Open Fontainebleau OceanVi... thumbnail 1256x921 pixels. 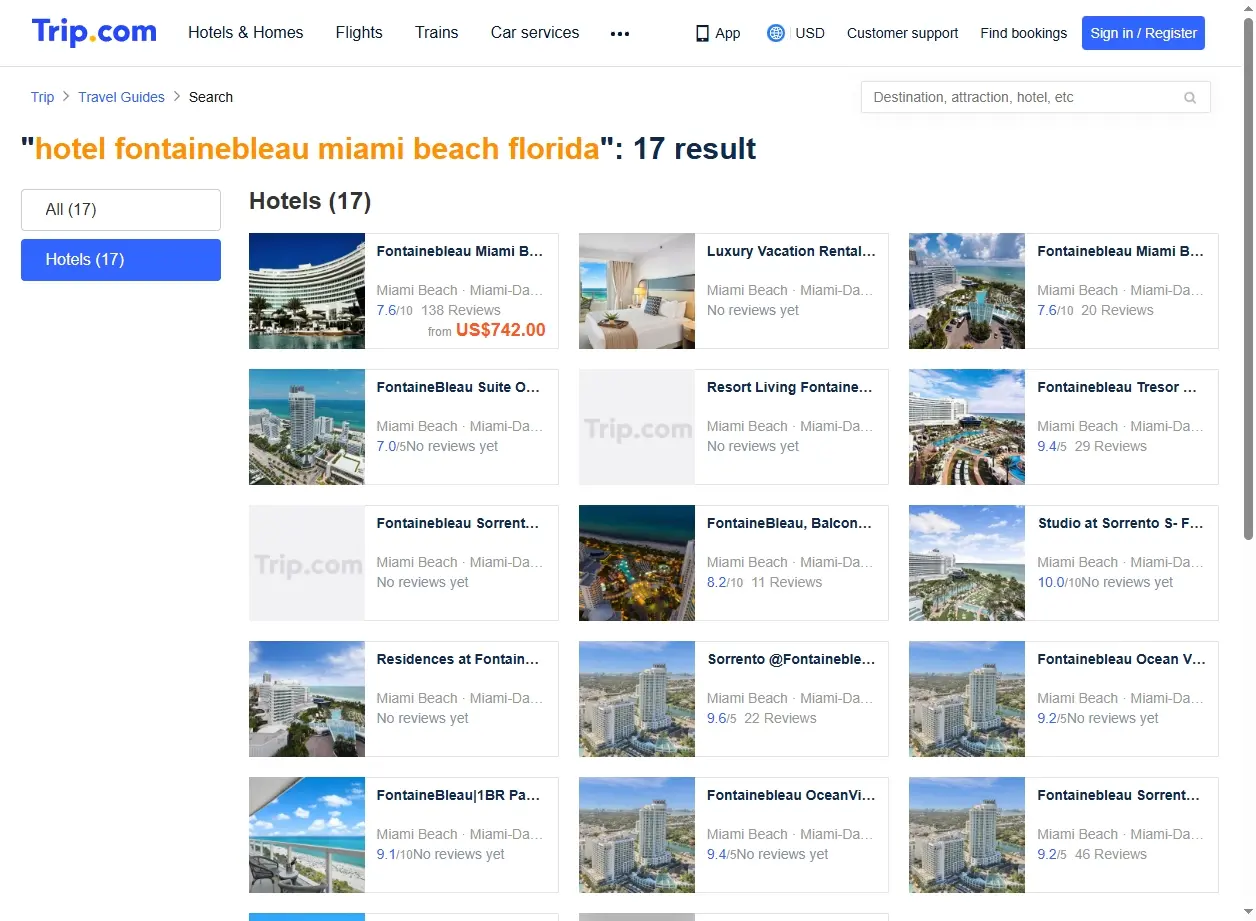click(637, 835)
